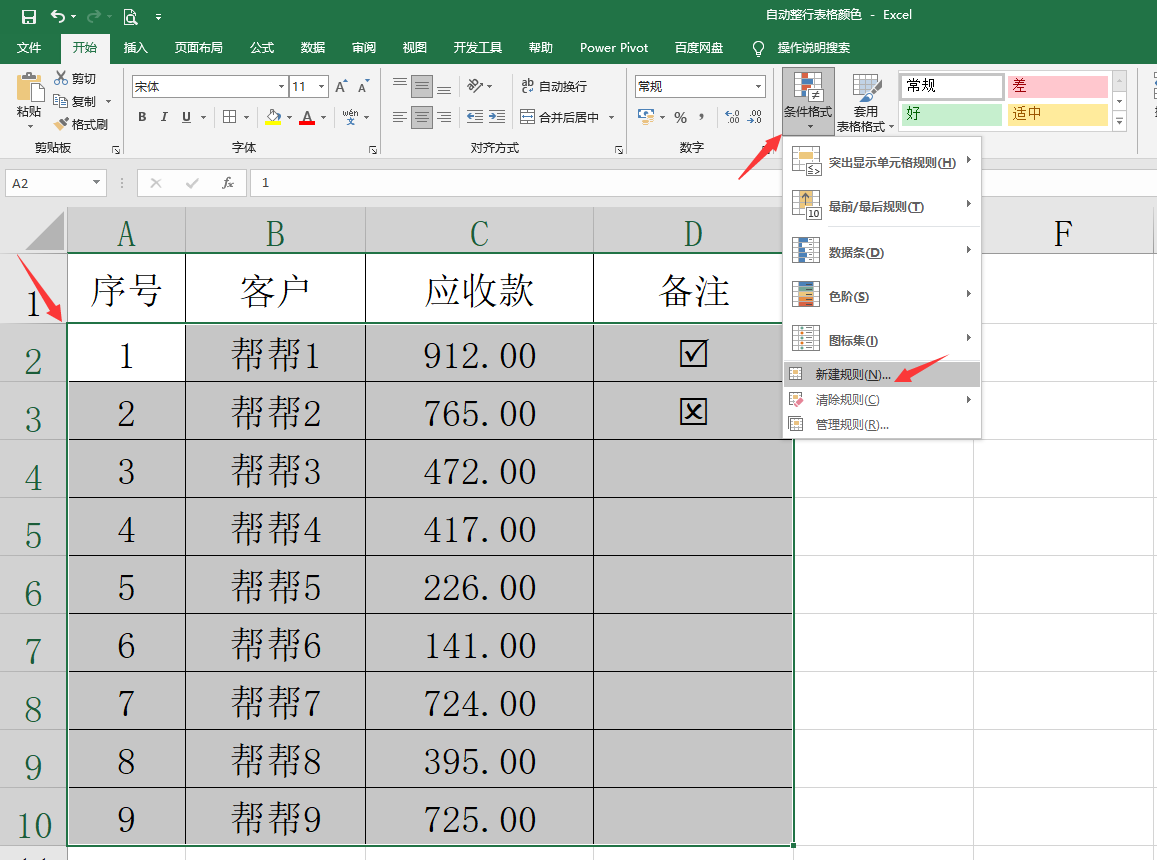Toggle Bold formatting
This screenshot has width=1157, height=860.
point(142,117)
